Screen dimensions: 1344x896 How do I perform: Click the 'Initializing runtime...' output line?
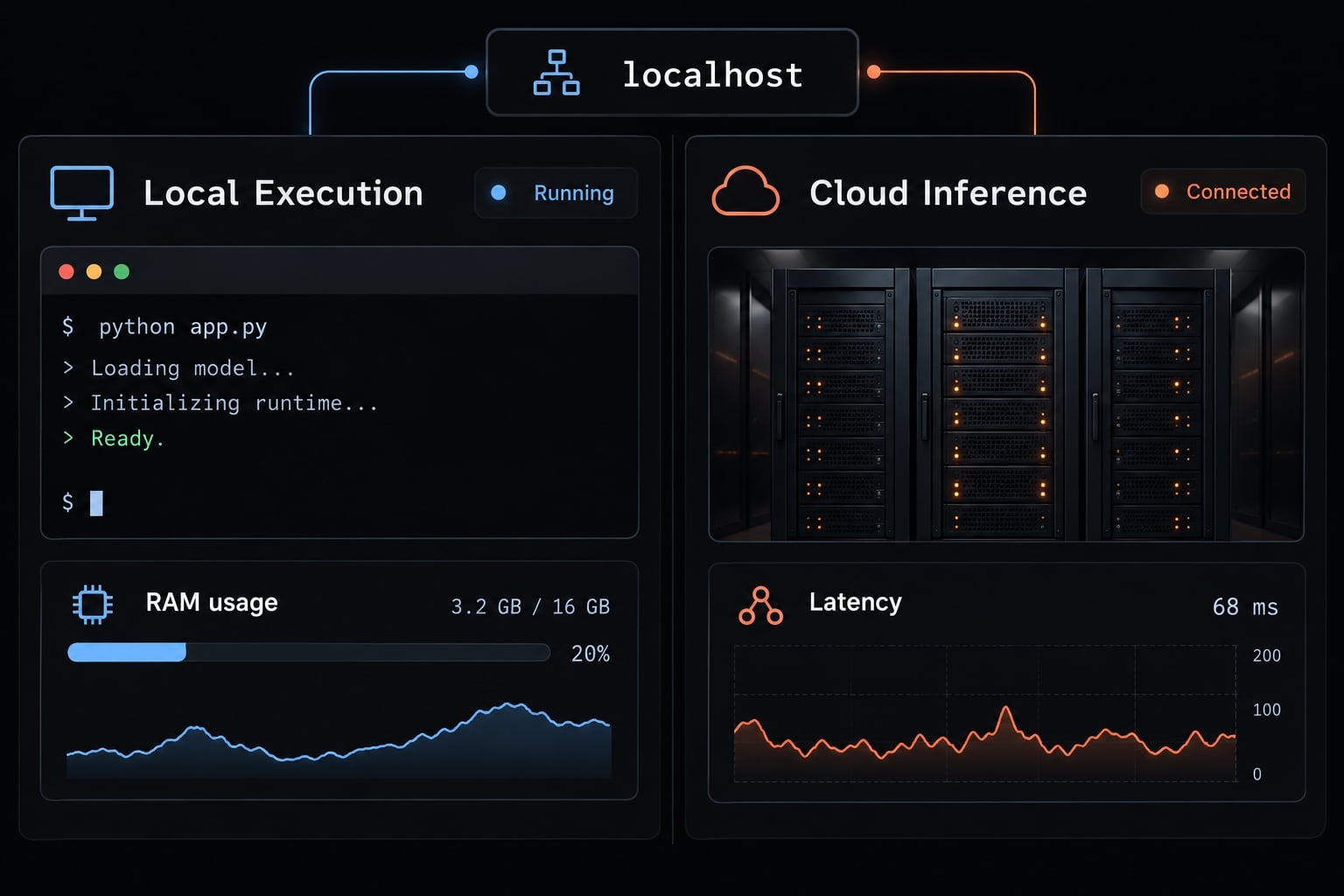220,403
